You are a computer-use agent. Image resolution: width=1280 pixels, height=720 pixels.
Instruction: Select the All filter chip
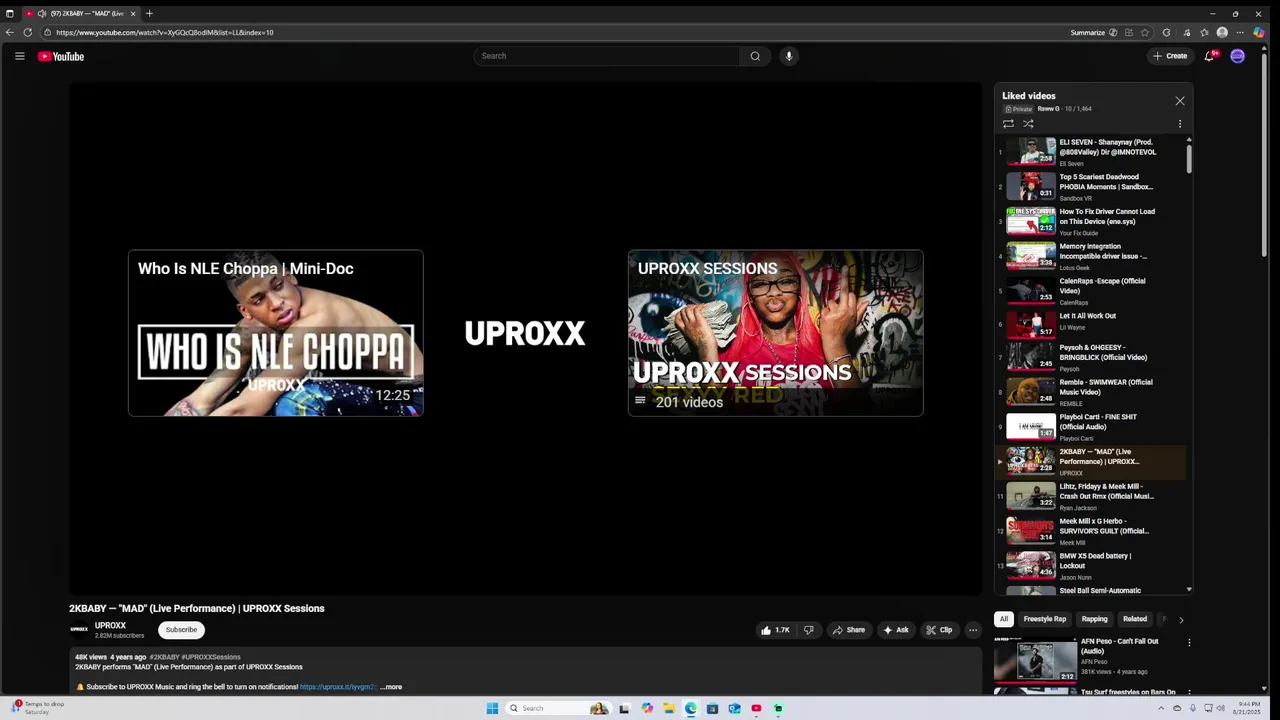[x=1004, y=619]
